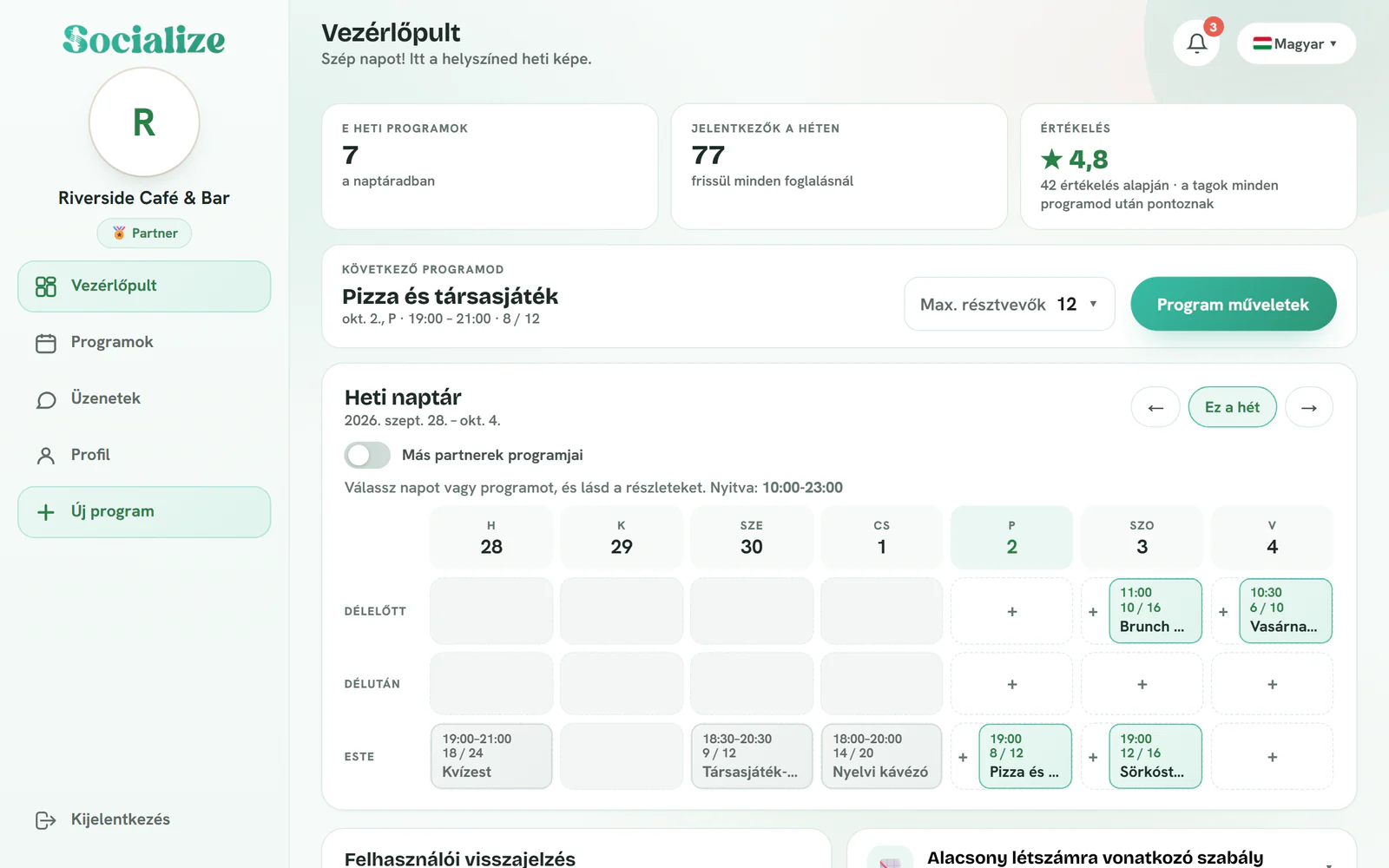Add Saturday afternoon program with plus

pos(1142,684)
